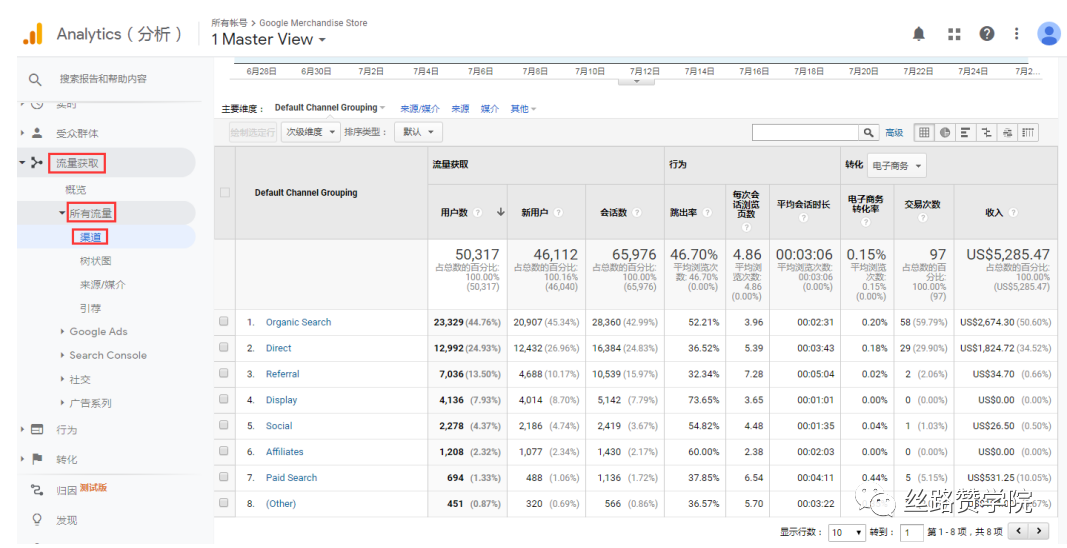Screen dimensions: 1067x548
Task: Open the three-dot more options menu
Action: tap(1017, 33)
